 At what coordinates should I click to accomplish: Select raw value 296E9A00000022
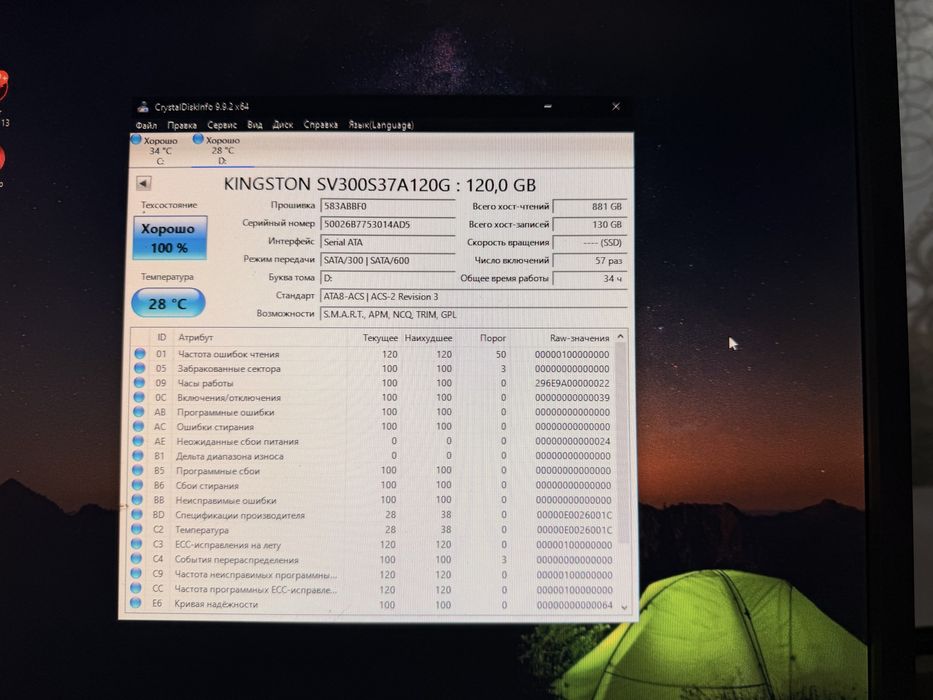pos(572,383)
